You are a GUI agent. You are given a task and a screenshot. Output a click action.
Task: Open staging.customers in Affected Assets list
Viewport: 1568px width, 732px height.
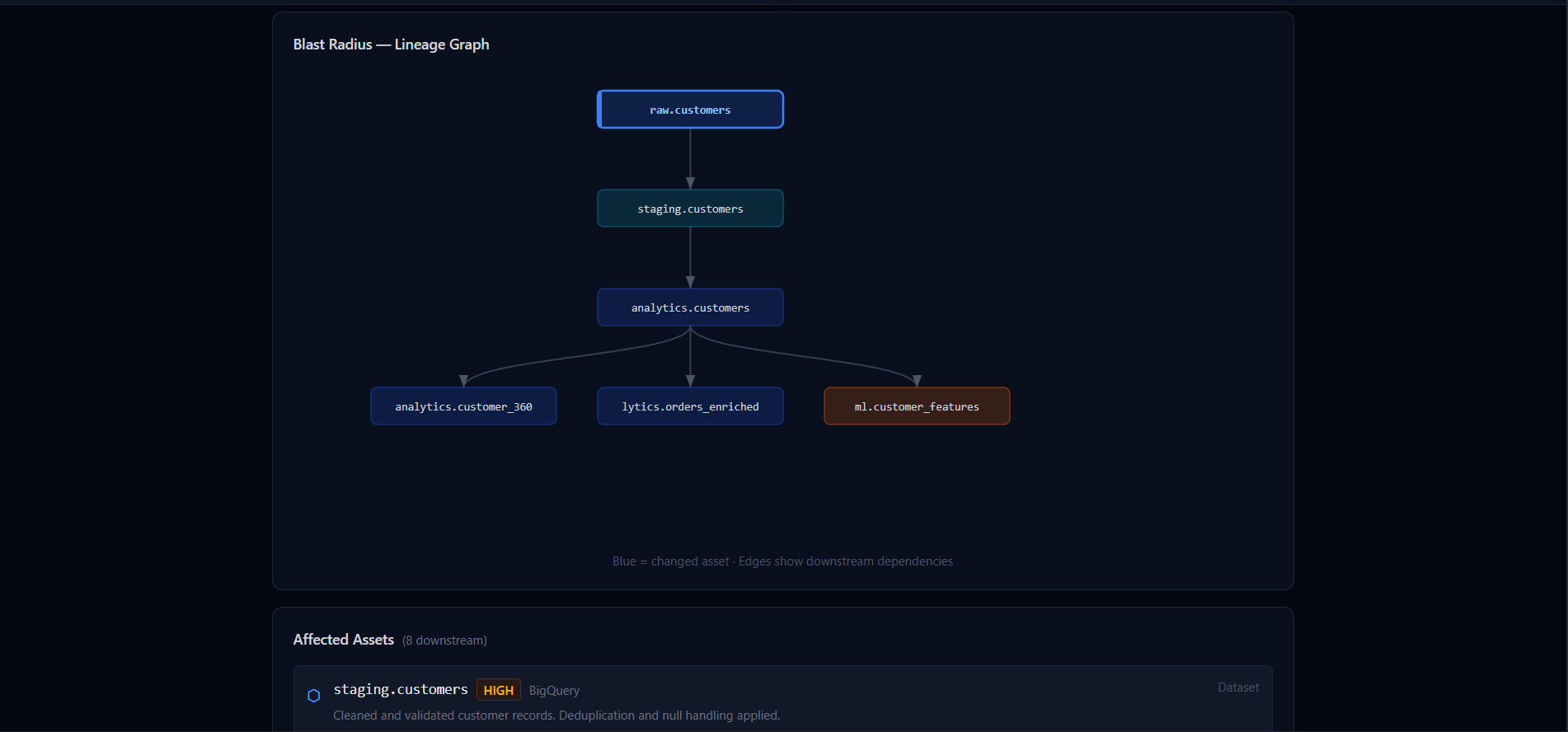click(x=401, y=690)
